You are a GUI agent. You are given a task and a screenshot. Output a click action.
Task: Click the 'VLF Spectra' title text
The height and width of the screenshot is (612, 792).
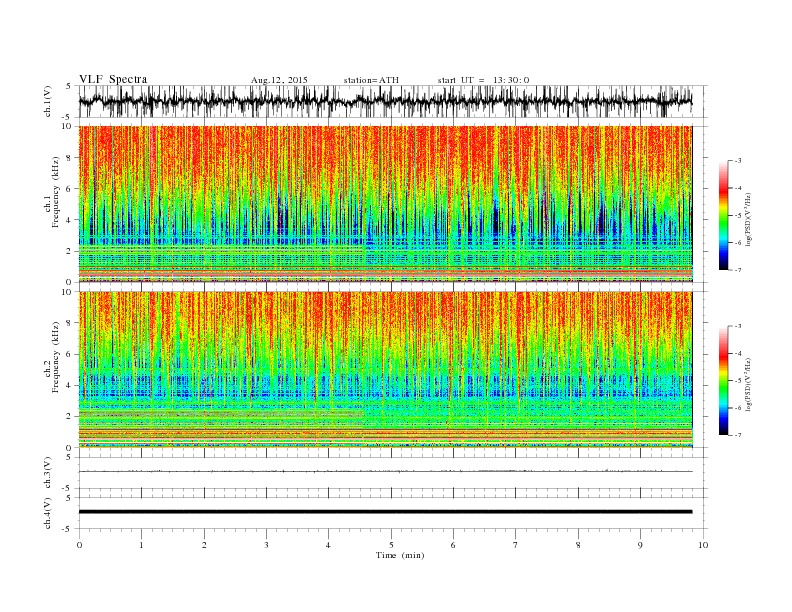(x=113, y=79)
